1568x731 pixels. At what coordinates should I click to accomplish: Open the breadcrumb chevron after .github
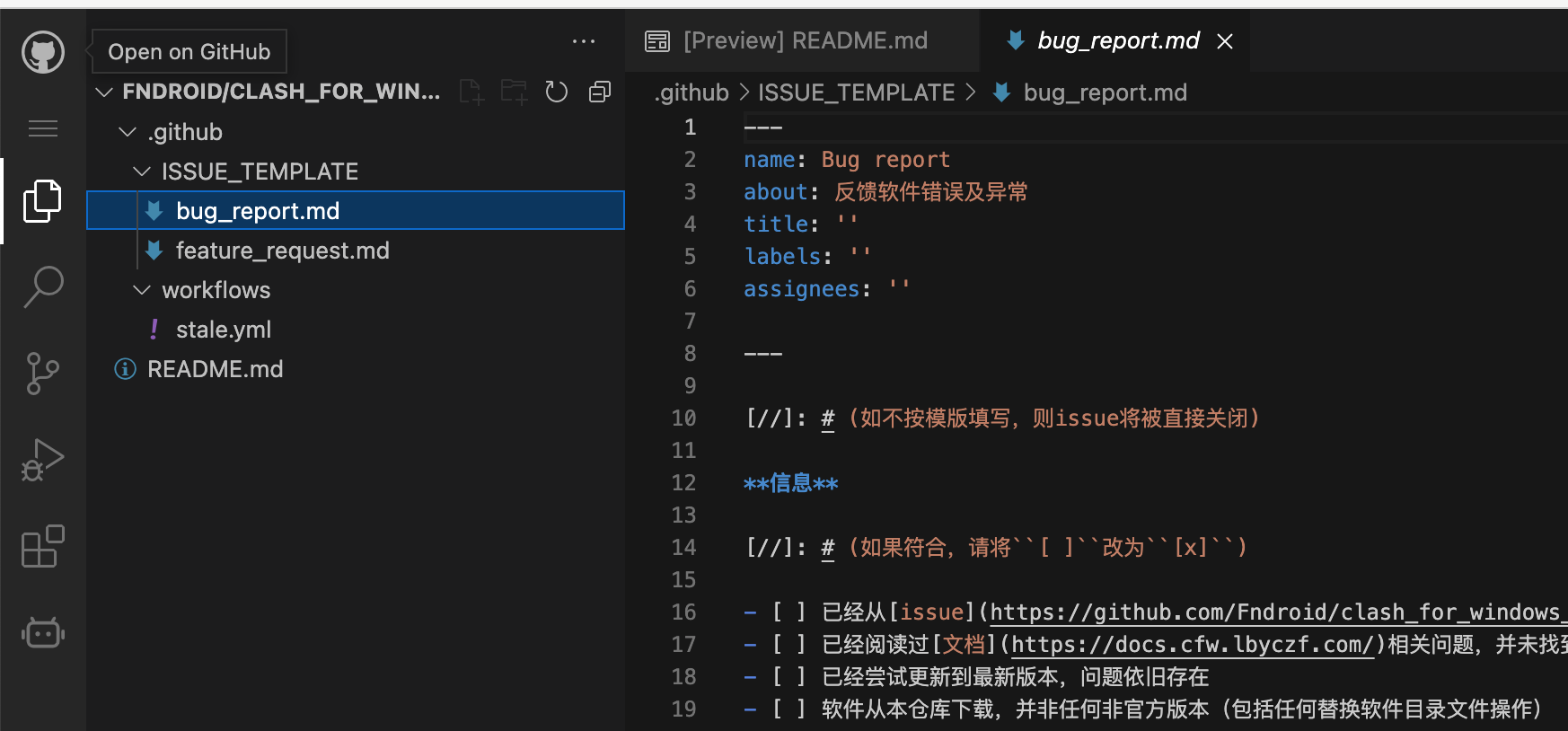(744, 92)
